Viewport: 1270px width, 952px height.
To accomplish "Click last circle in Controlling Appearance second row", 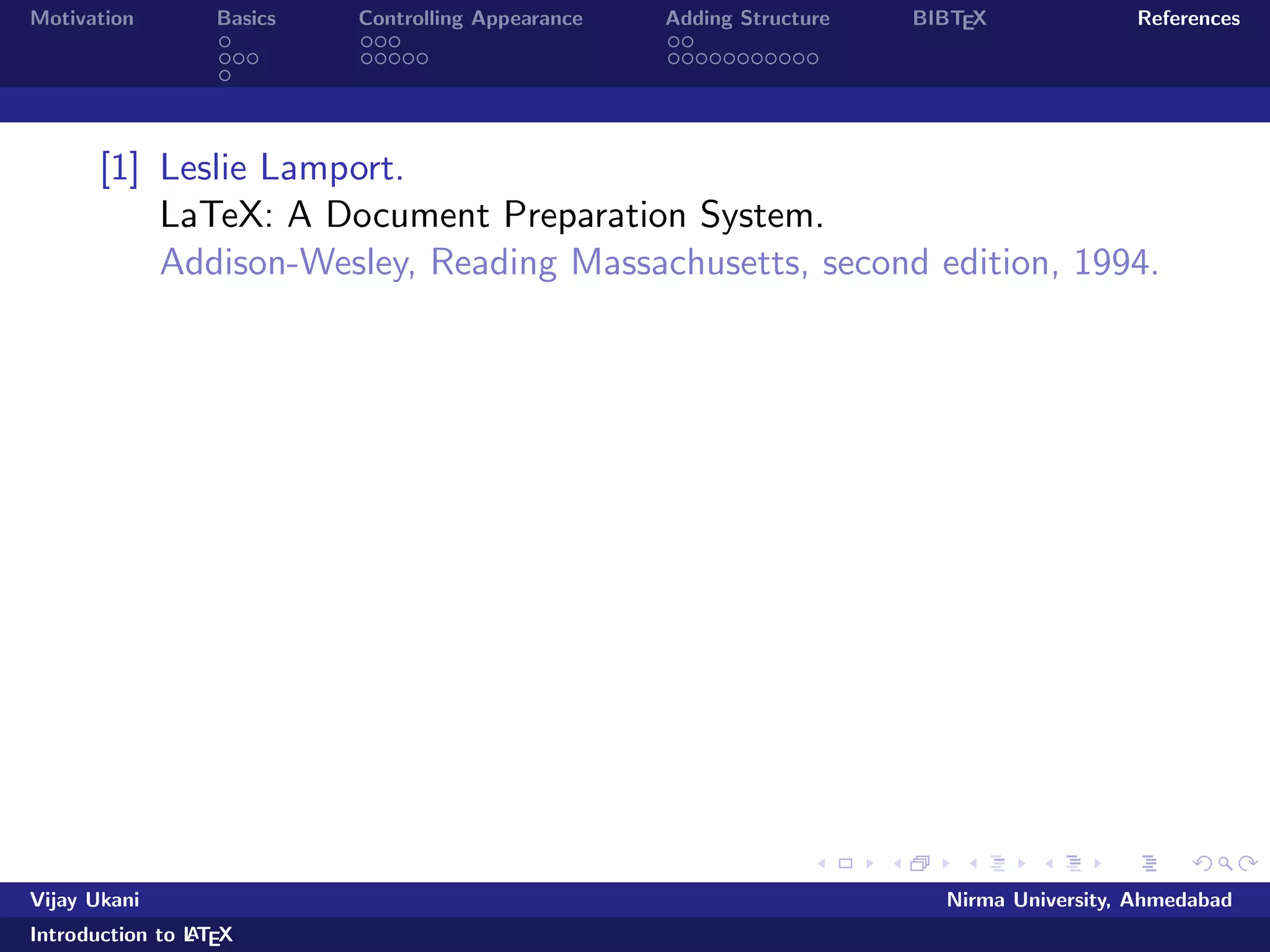I will pyautogui.click(x=422, y=59).
